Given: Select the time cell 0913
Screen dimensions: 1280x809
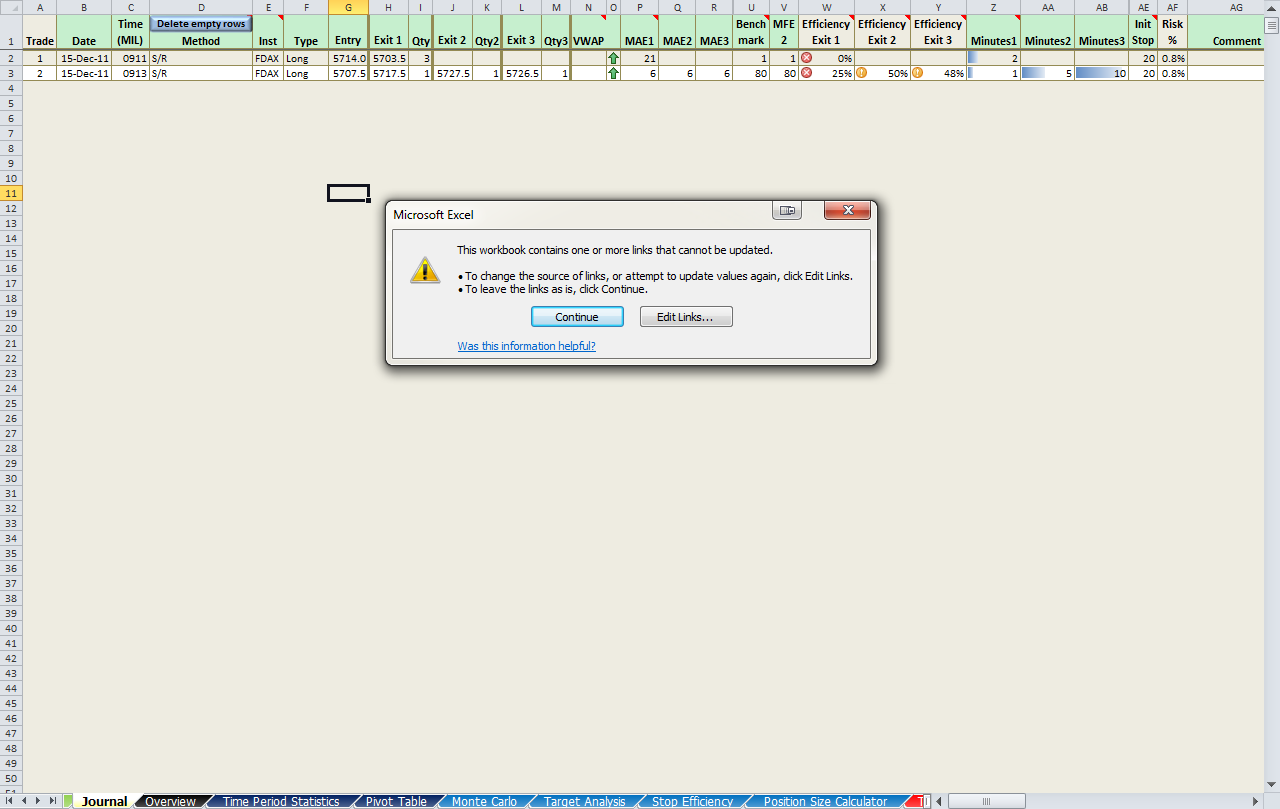Looking at the screenshot, I should pos(130,73).
